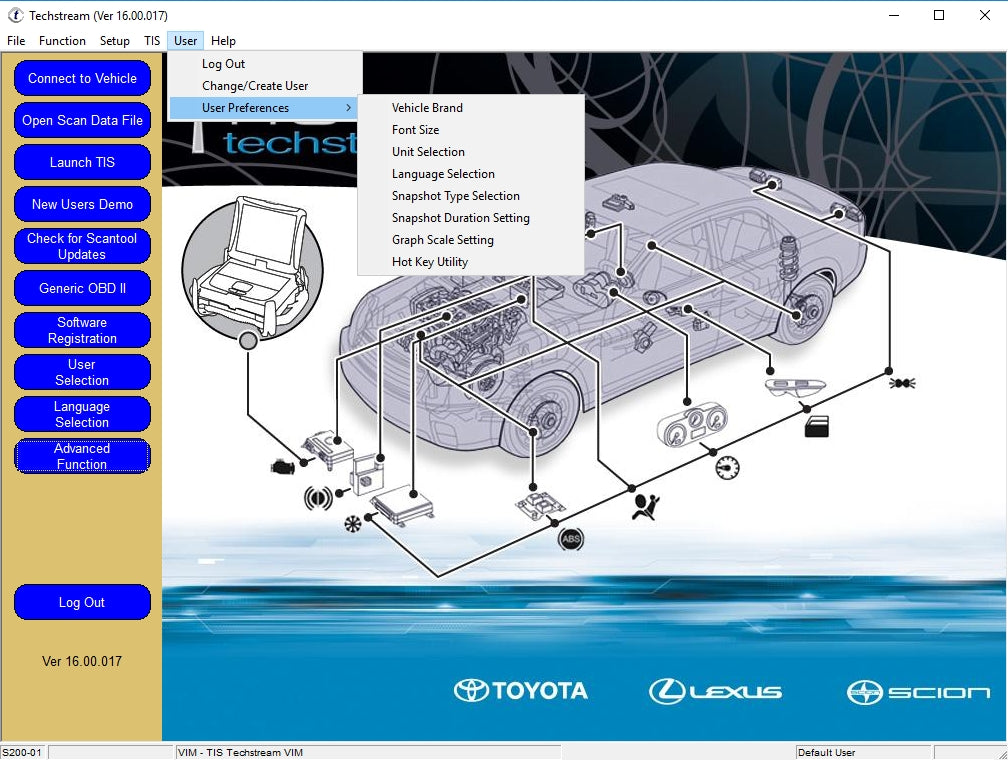This screenshot has height=760, width=1008.
Task: Open the User menu
Action: click(185, 41)
